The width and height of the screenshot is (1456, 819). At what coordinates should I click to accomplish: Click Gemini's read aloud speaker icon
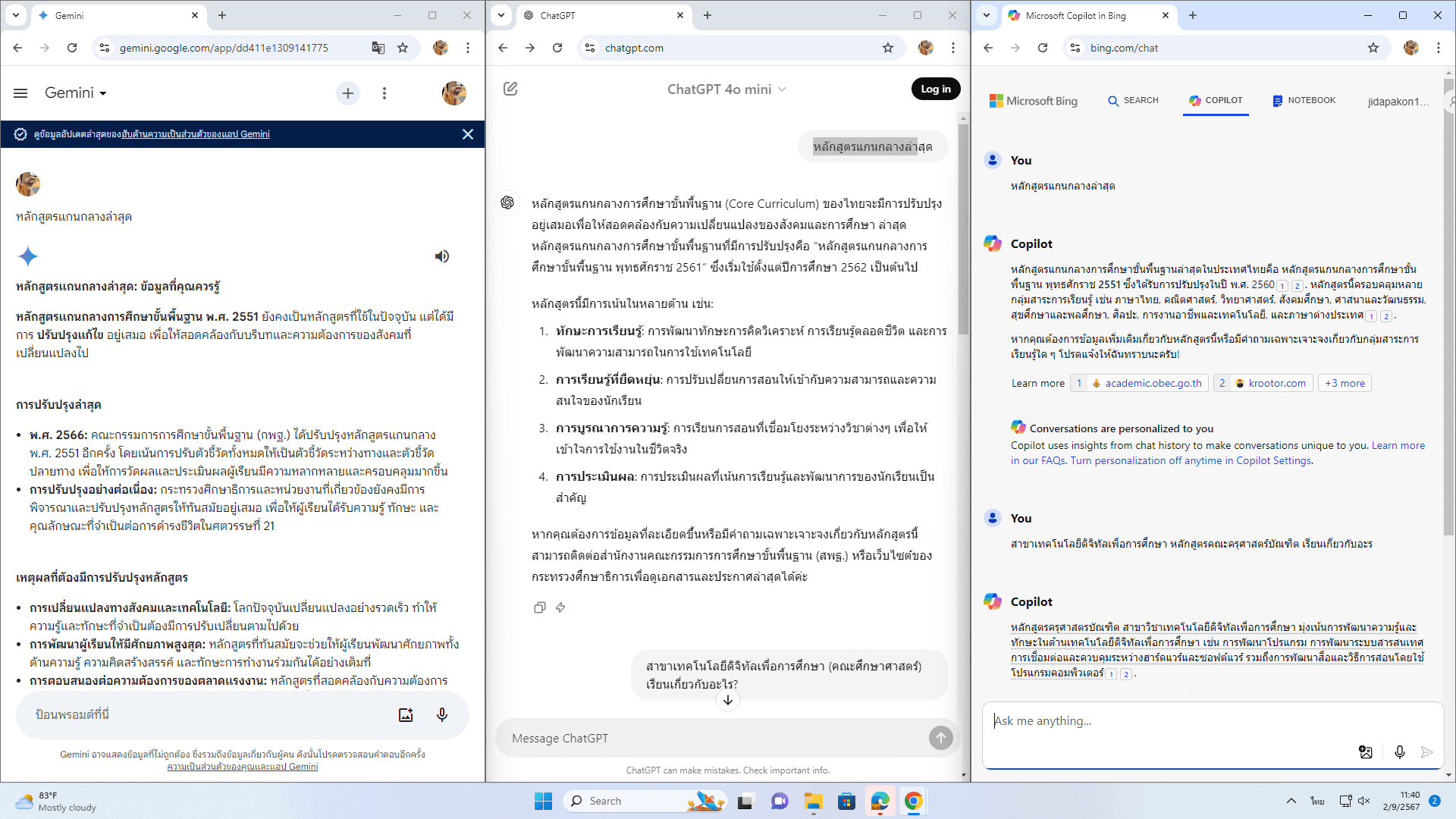[442, 256]
